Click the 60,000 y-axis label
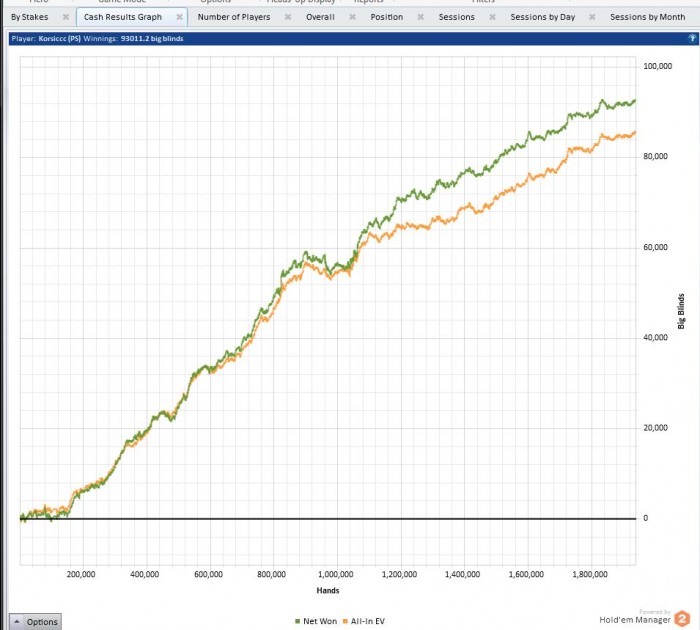700x630 pixels. point(655,247)
